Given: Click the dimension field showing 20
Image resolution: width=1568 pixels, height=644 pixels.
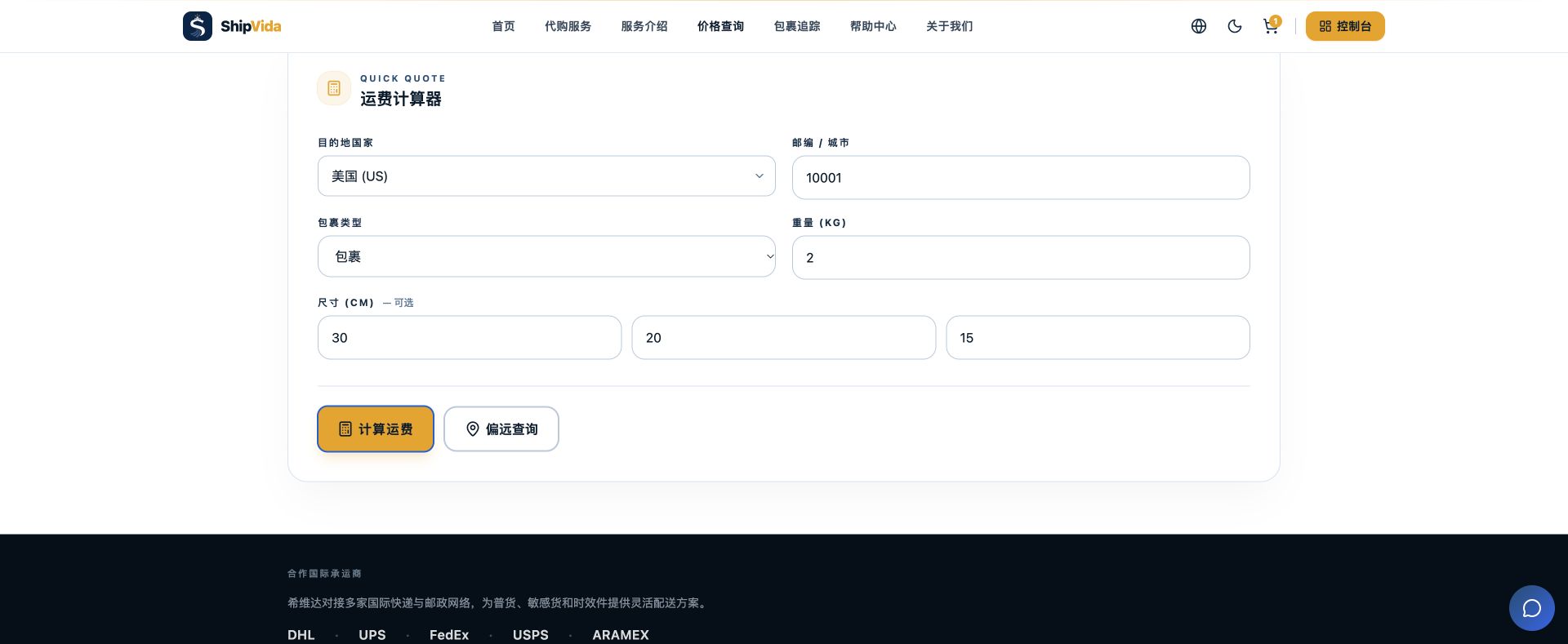Looking at the screenshot, I should (784, 337).
